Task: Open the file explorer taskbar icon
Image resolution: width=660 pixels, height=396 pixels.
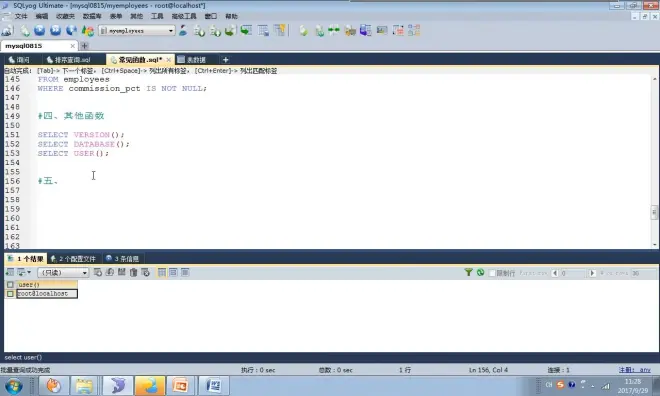Action: point(84,386)
